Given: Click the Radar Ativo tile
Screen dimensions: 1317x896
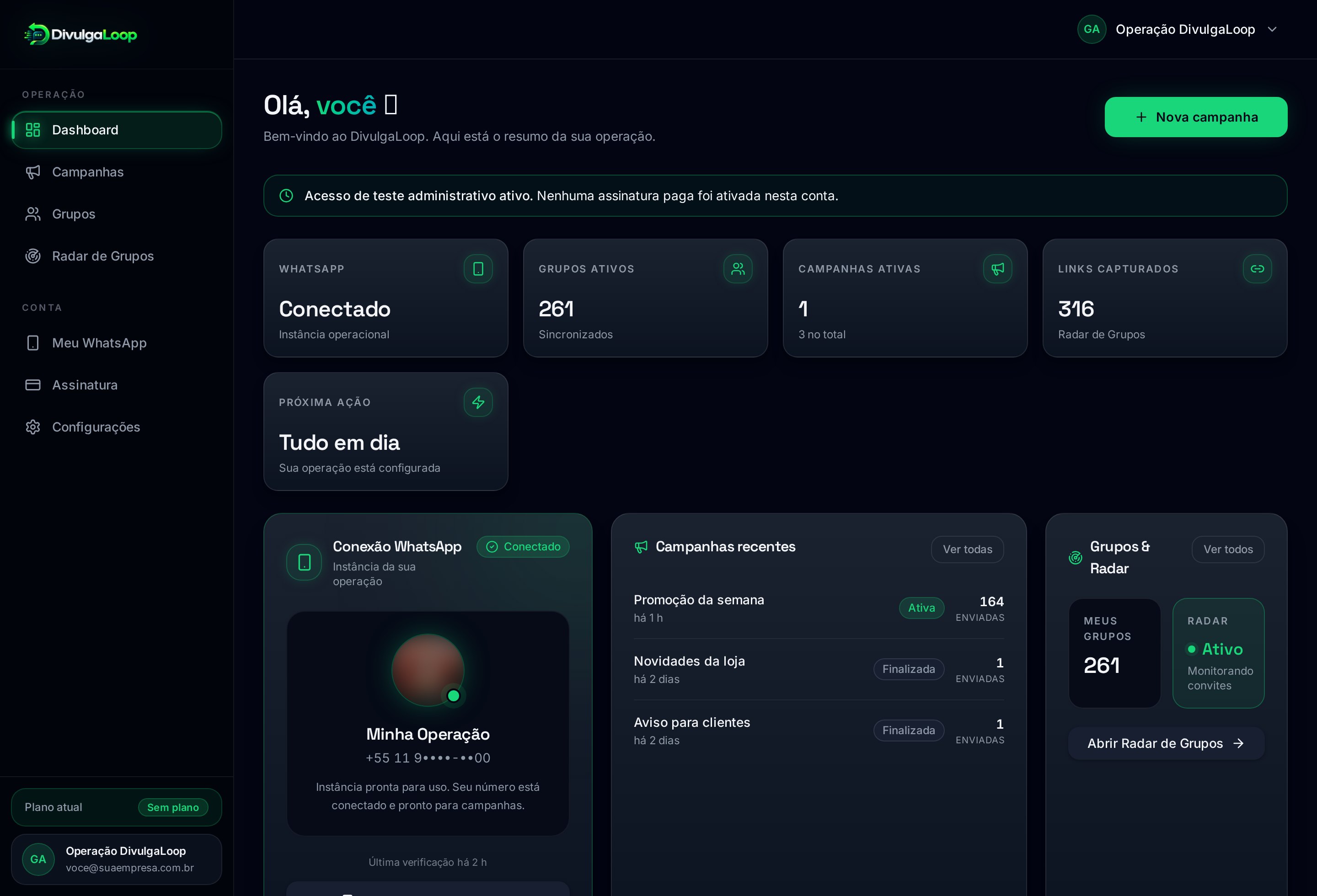Looking at the screenshot, I should [x=1218, y=653].
